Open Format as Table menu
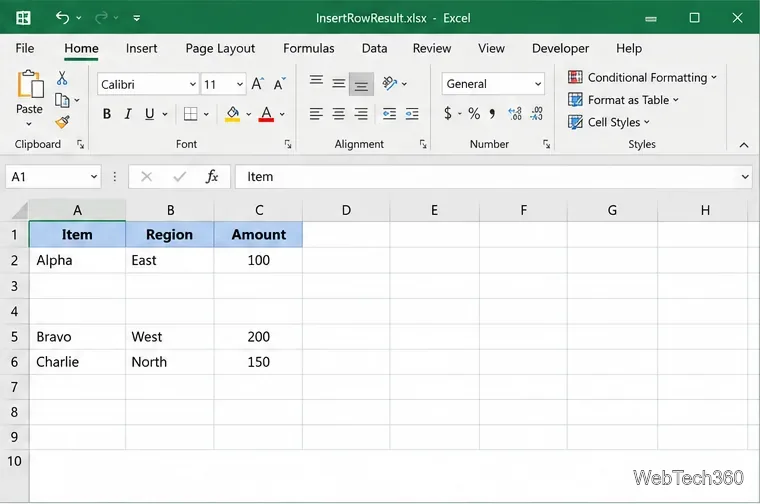Viewport: 760px width, 504px height. tap(623, 100)
